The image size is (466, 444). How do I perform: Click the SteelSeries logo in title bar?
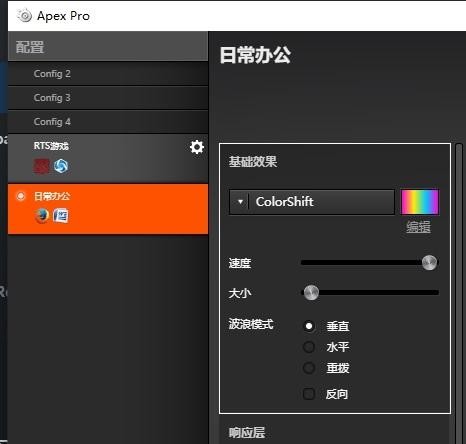24,15
